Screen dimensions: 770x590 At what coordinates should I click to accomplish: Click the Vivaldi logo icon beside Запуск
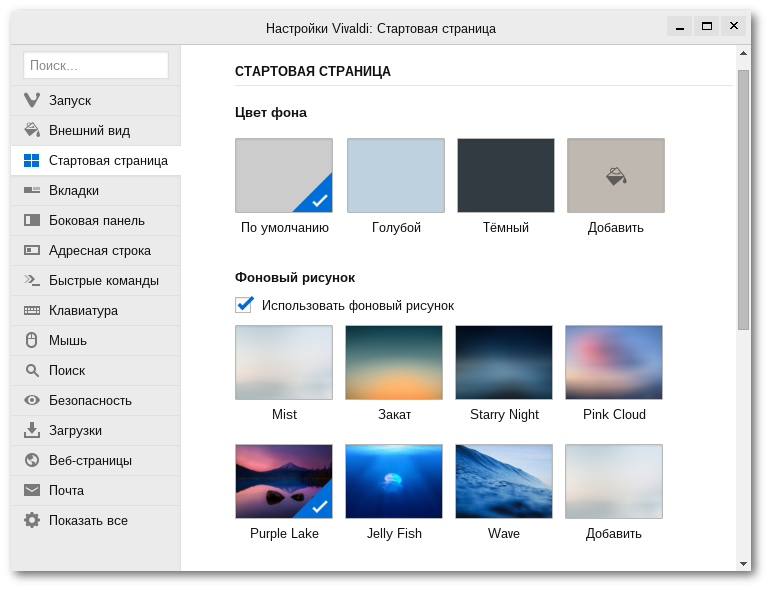(x=32, y=100)
